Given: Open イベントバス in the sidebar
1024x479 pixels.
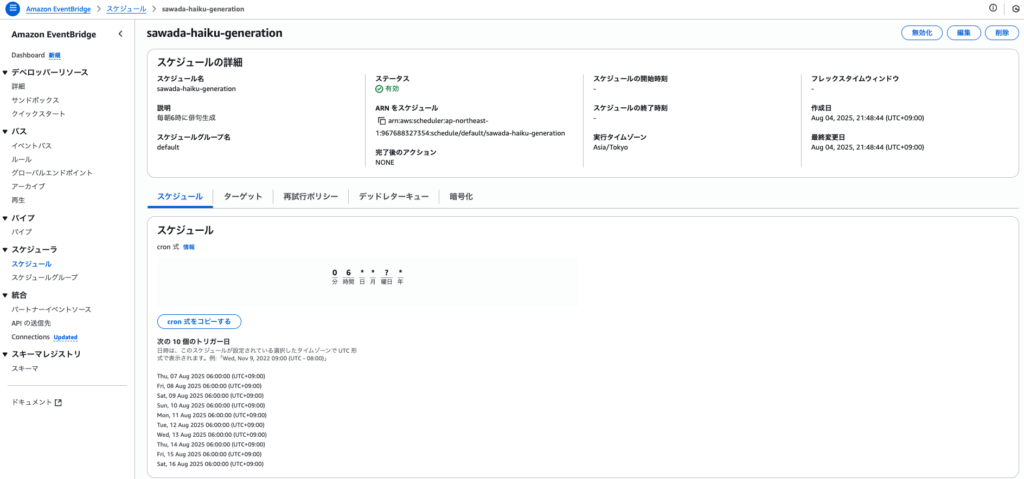Looking at the screenshot, I should tap(31, 146).
